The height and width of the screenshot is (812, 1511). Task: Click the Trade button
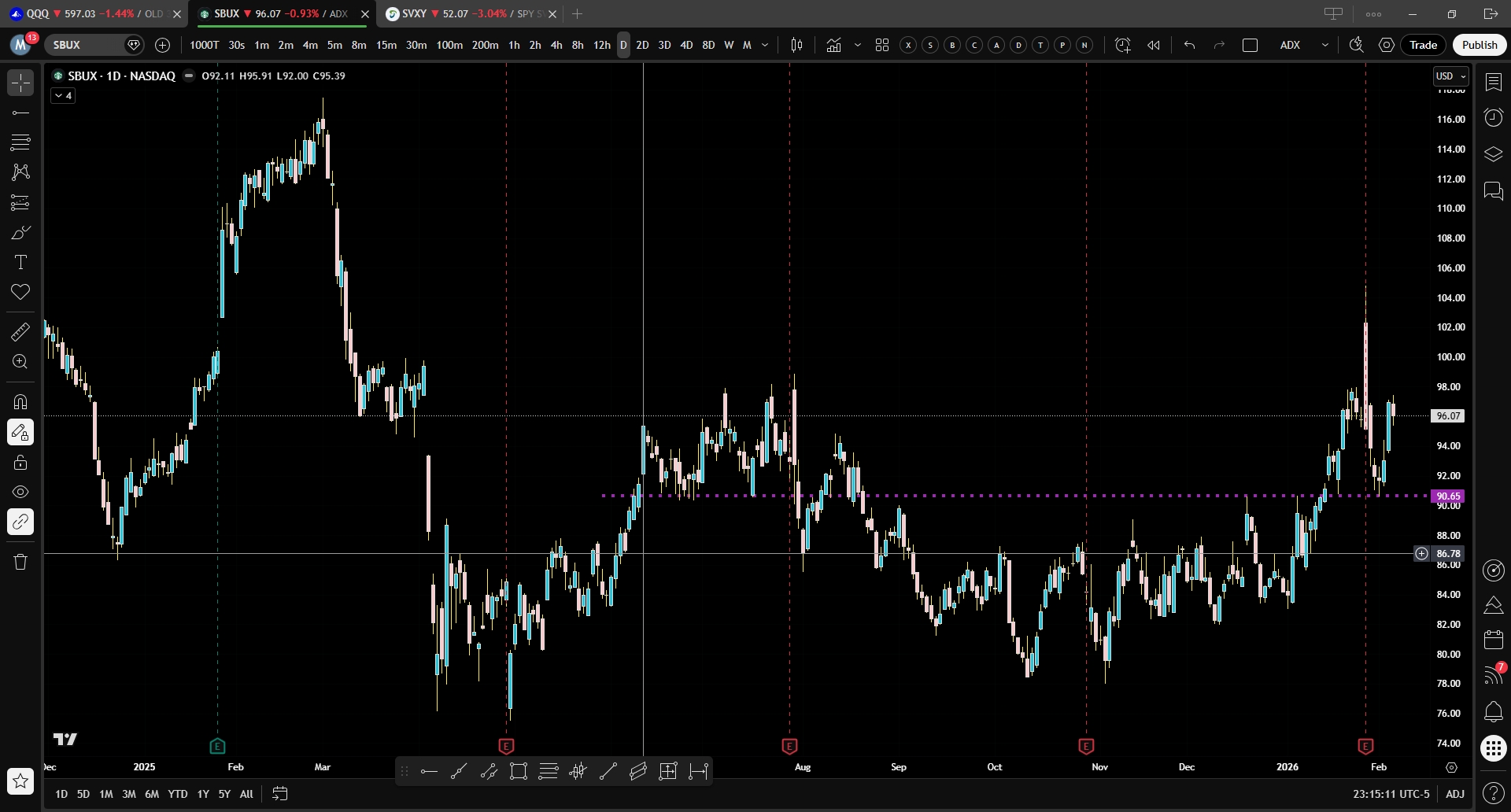click(x=1423, y=45)
